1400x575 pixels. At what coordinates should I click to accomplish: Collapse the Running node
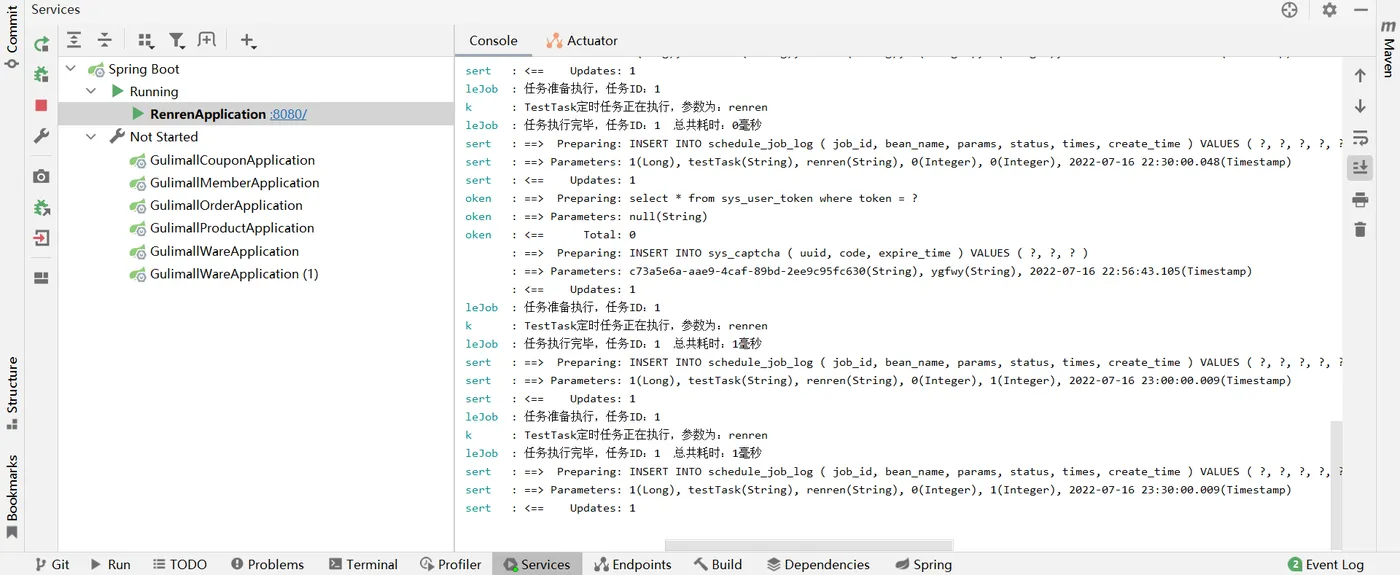(x=91, y=91)
